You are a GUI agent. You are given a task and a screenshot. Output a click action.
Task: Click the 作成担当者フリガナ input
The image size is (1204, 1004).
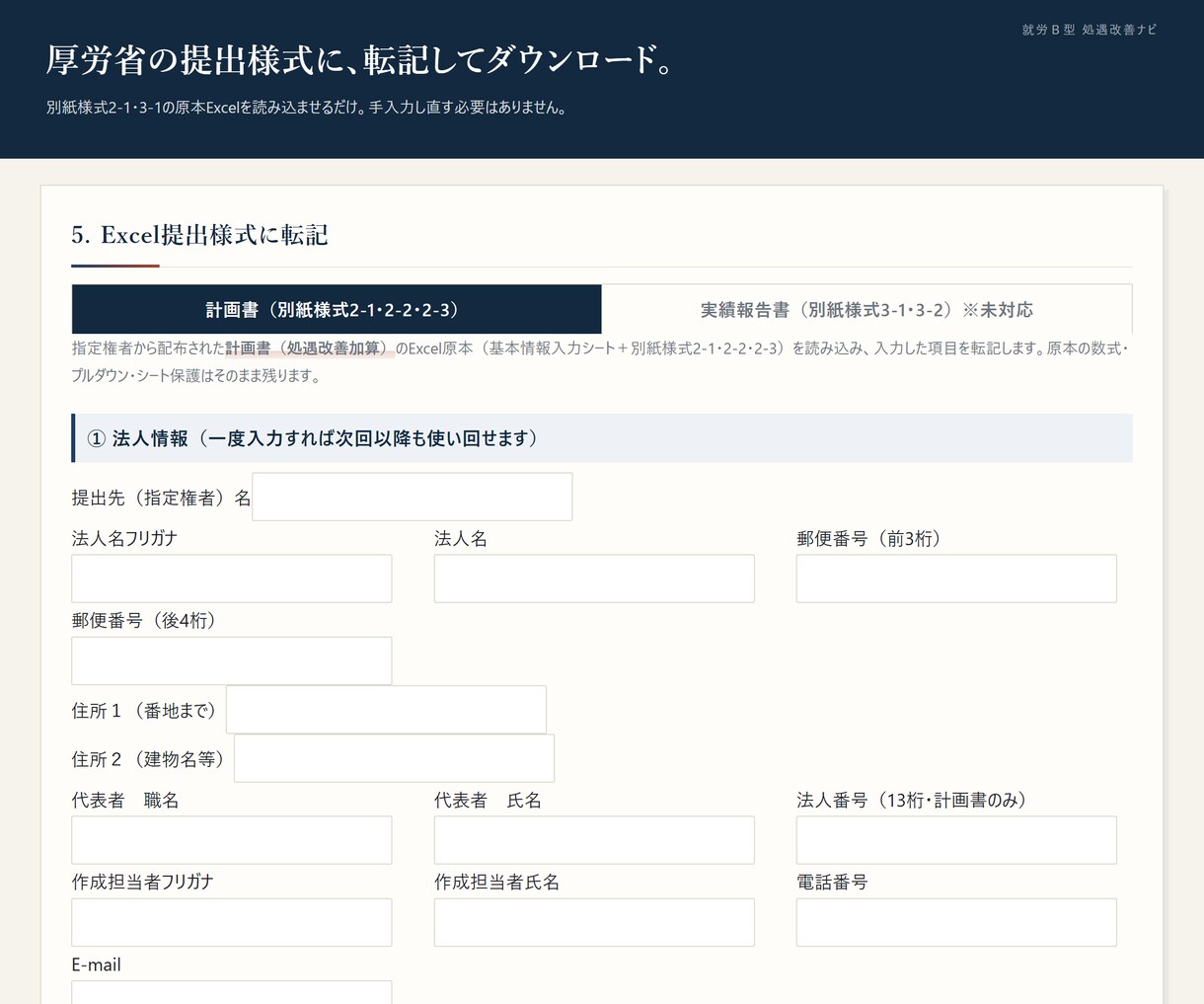click(232, 922)
